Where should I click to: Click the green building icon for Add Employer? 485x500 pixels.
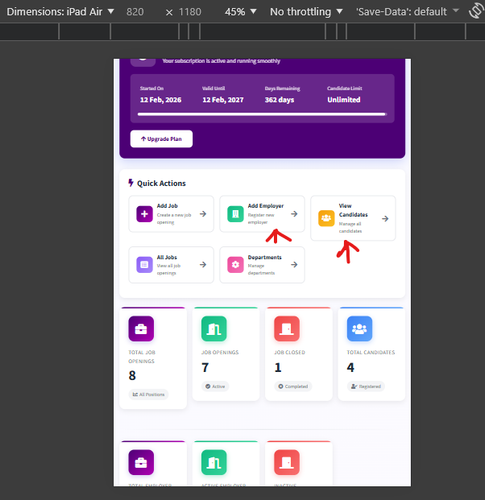tap(235, 214)
